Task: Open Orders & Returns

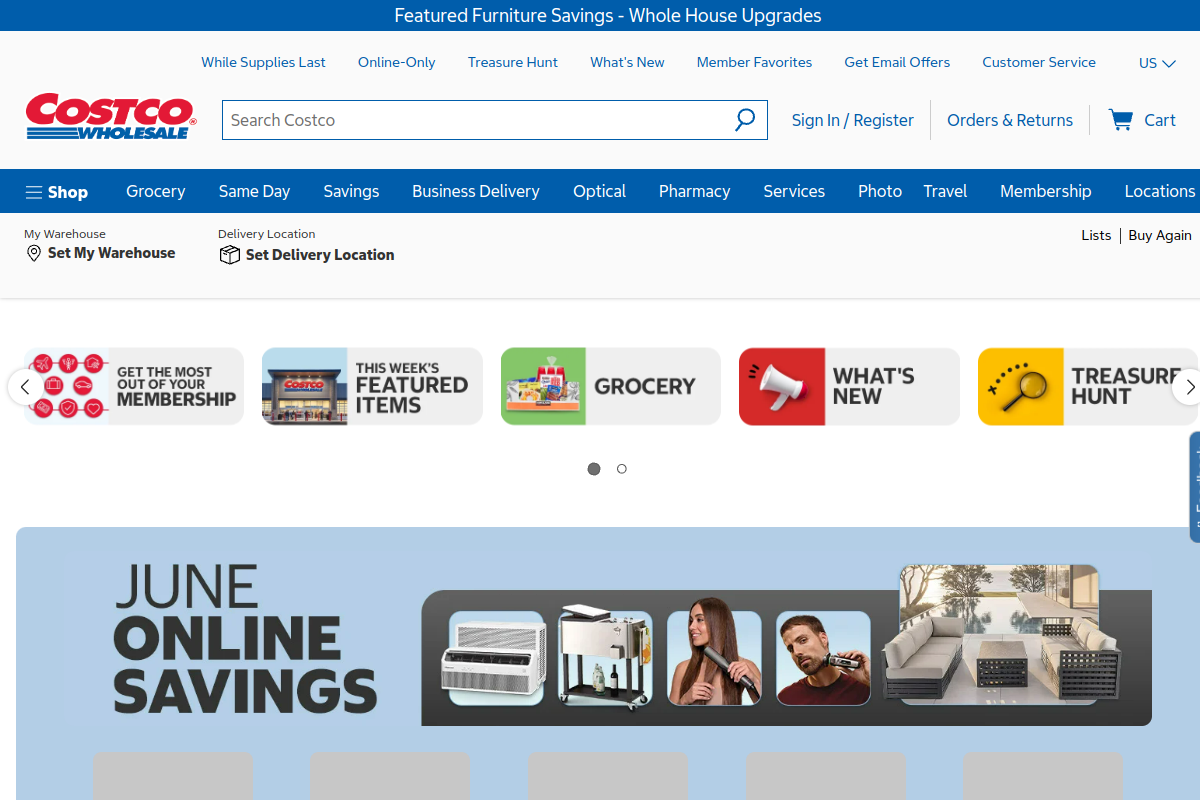Action: coord(1010,120)
